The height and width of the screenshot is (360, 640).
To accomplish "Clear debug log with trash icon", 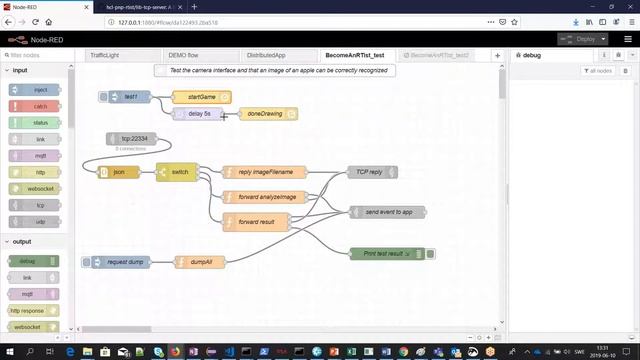I will pyautogui.click(x=625, y=71).
